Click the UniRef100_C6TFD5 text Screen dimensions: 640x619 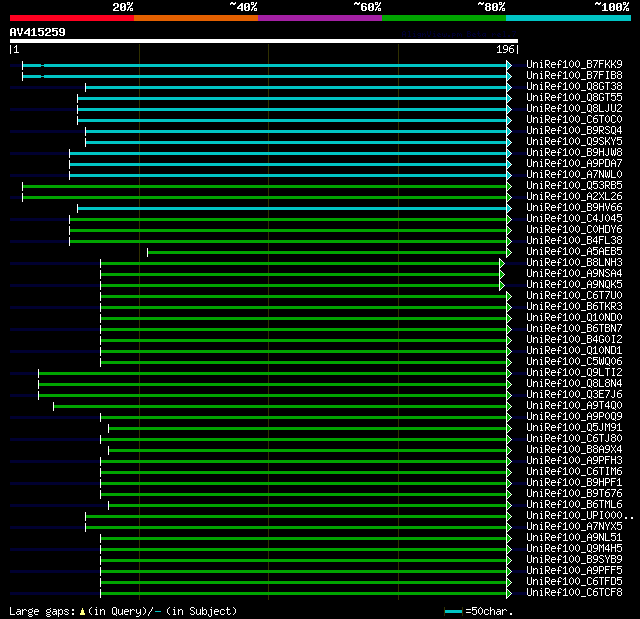click(x=574, y=582)
